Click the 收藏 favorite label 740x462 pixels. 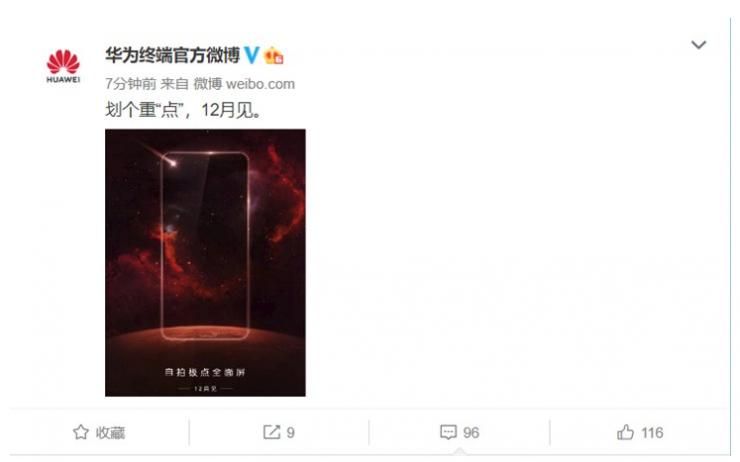110,433
